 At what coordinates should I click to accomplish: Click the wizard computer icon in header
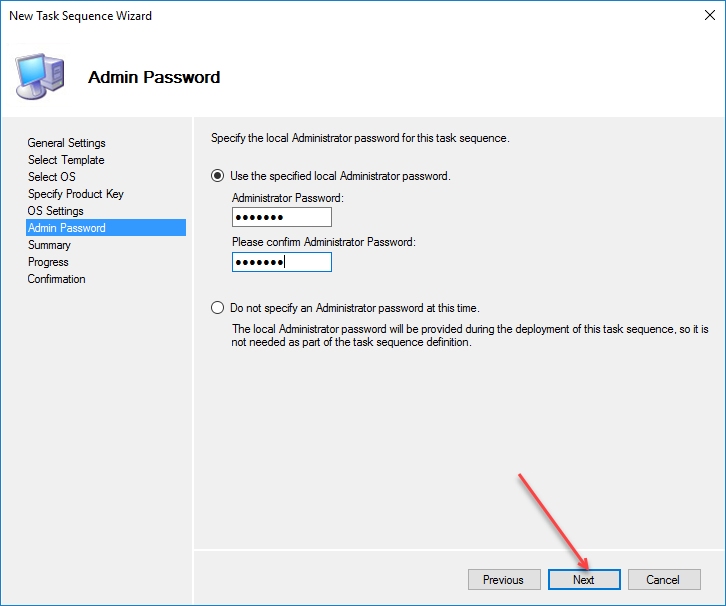point(40,74)
